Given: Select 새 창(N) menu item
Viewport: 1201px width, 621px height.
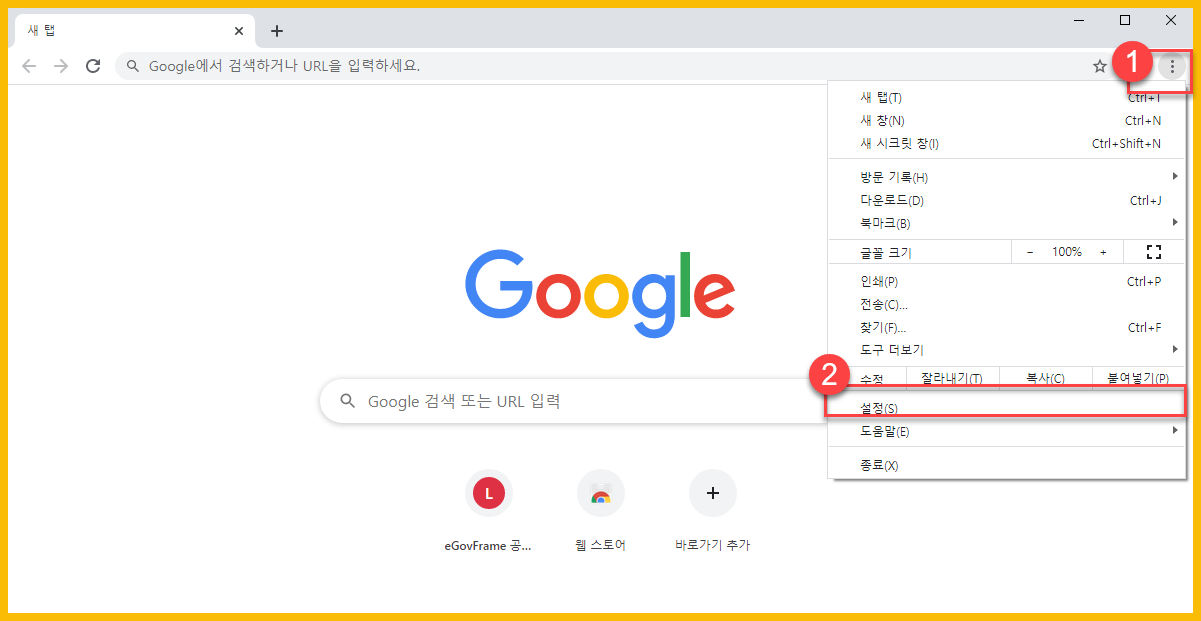Looking at the screenshot, I should (1007, 120).
